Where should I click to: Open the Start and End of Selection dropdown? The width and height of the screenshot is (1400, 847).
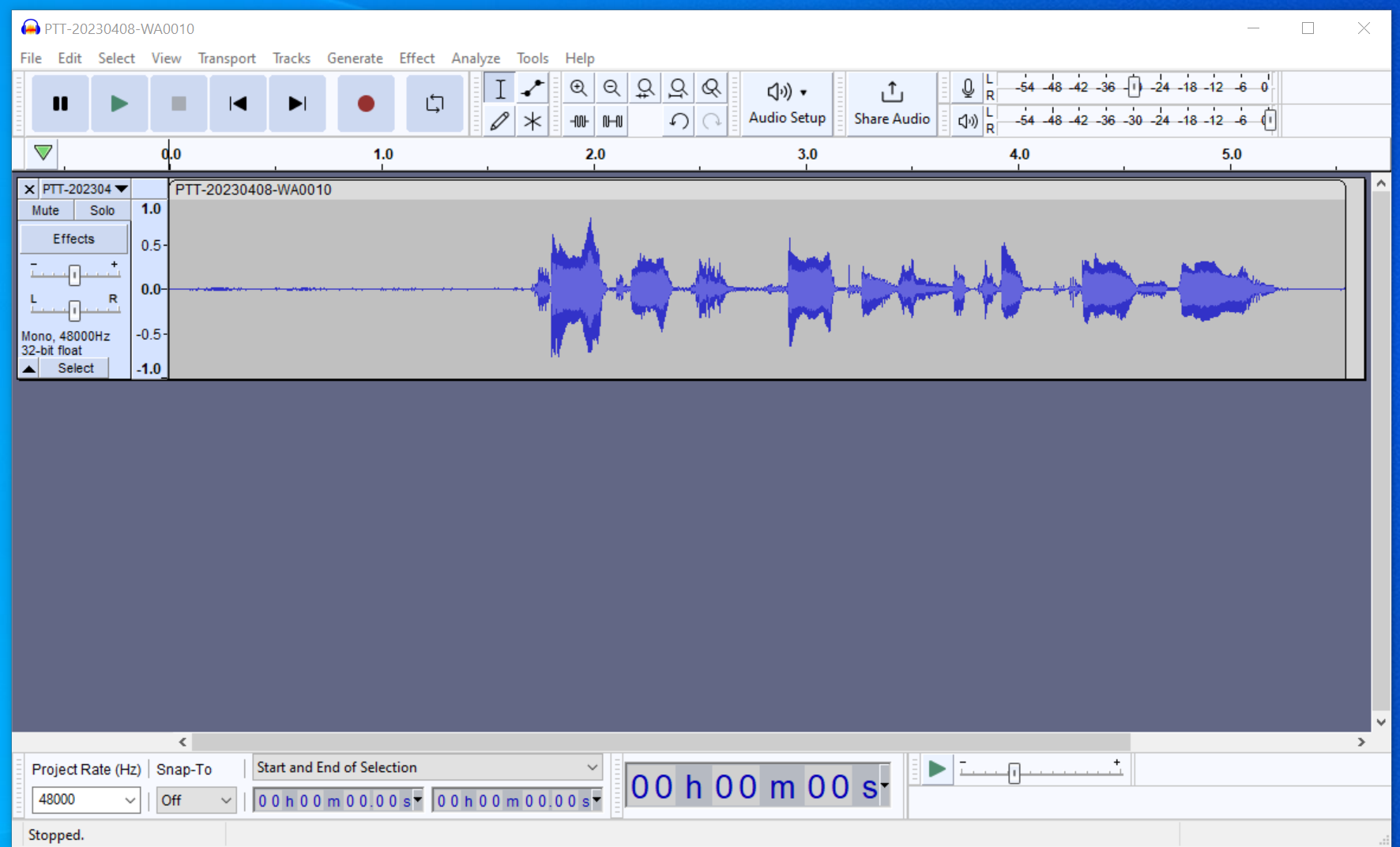tap(427, 767)
